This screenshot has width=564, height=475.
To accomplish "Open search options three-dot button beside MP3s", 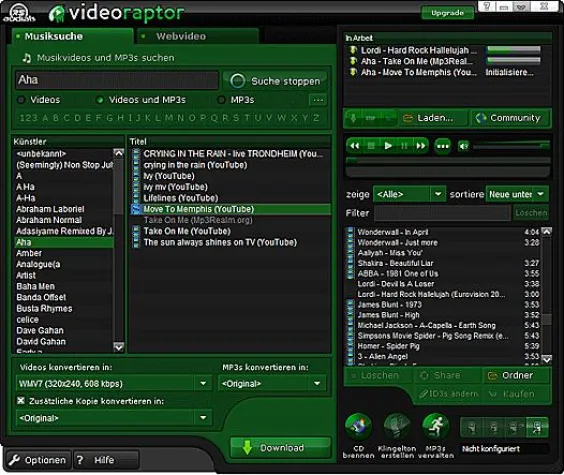I will pyautogui.click(x=318, y=100).
